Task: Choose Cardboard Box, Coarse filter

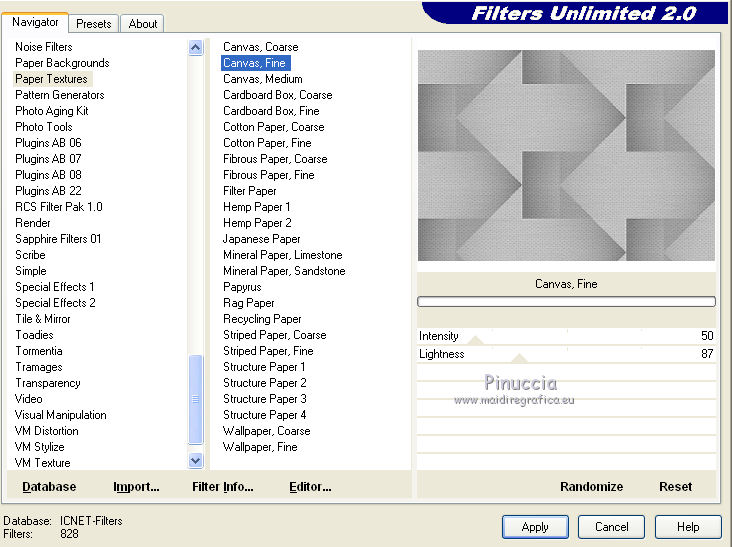Action: 278,95
